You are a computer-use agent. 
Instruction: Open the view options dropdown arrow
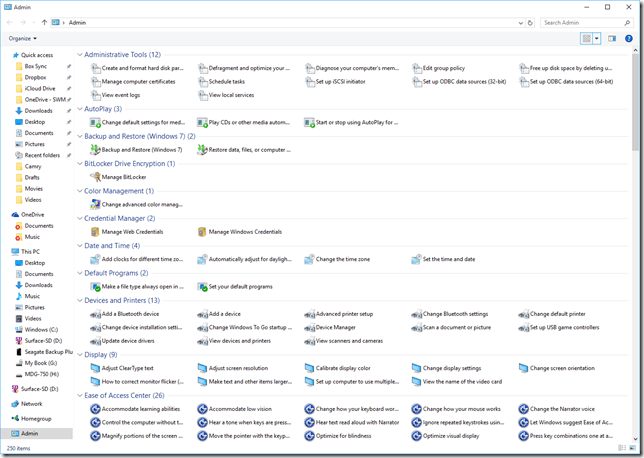tap(597, 39)
